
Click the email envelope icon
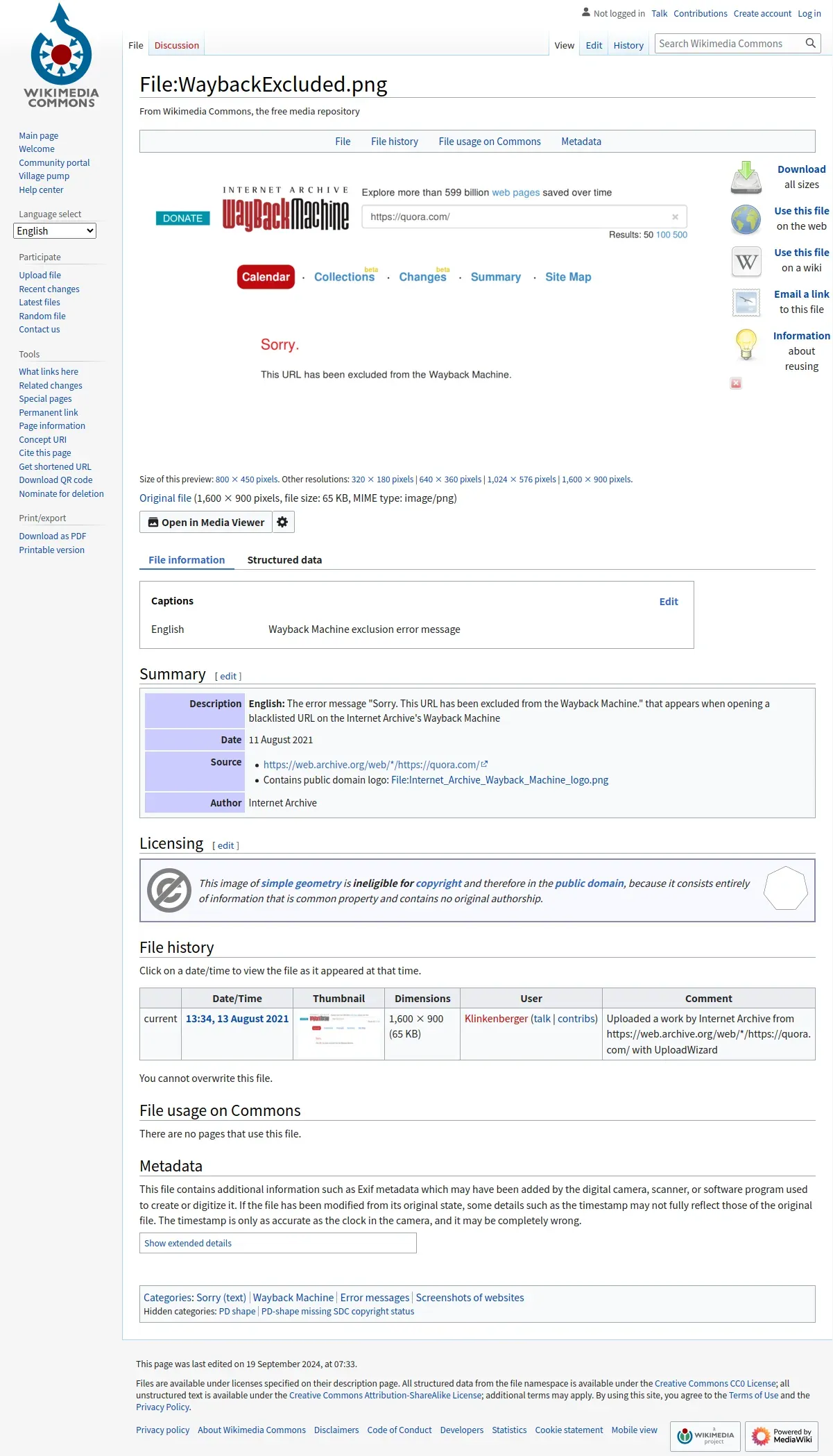coord(746,303)
